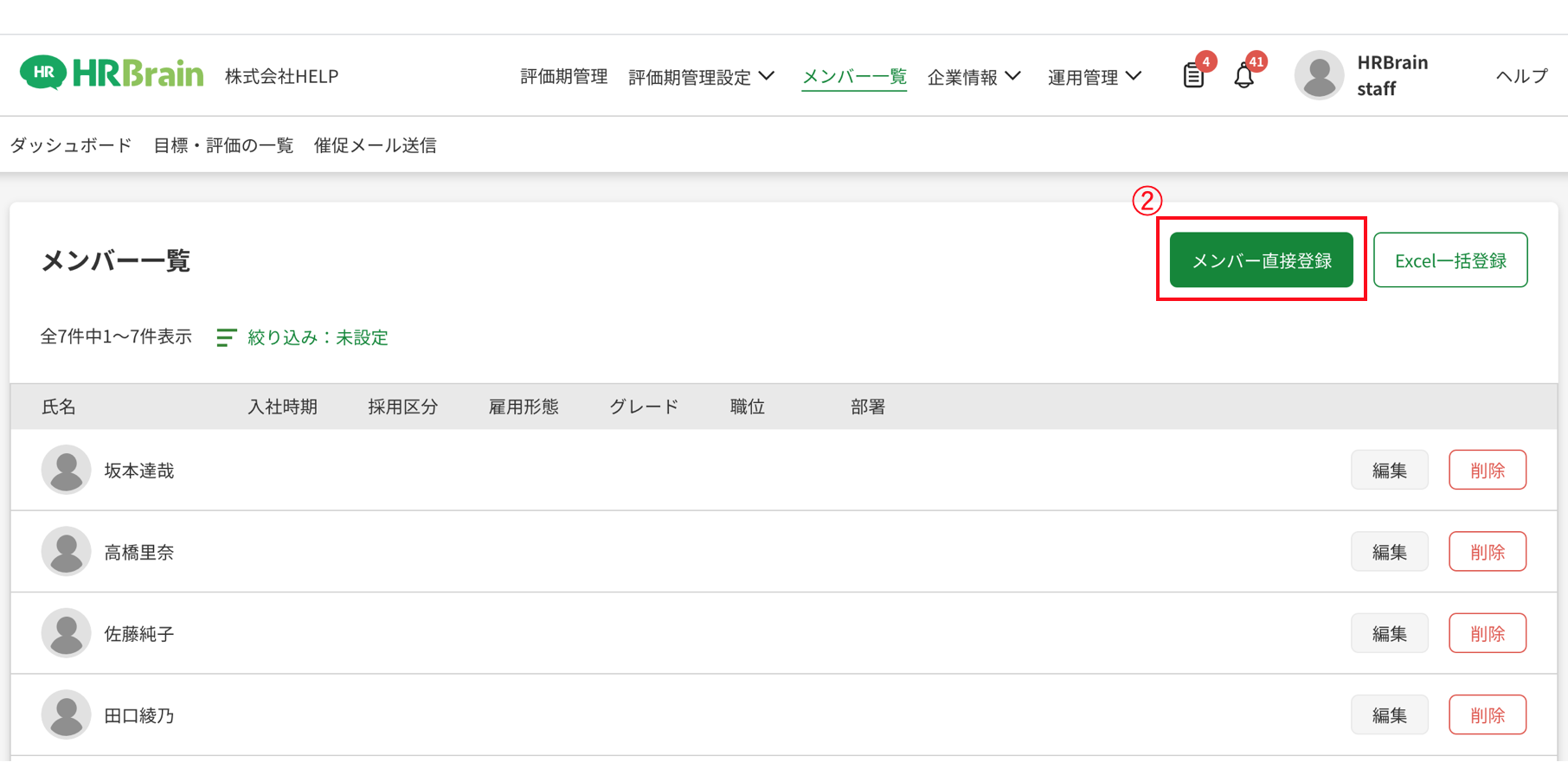Image resolution: width=1568 pixels, height=775 pixels.
Task: Select the member name 田口綾乃
Action: click(x=139, y=715)
